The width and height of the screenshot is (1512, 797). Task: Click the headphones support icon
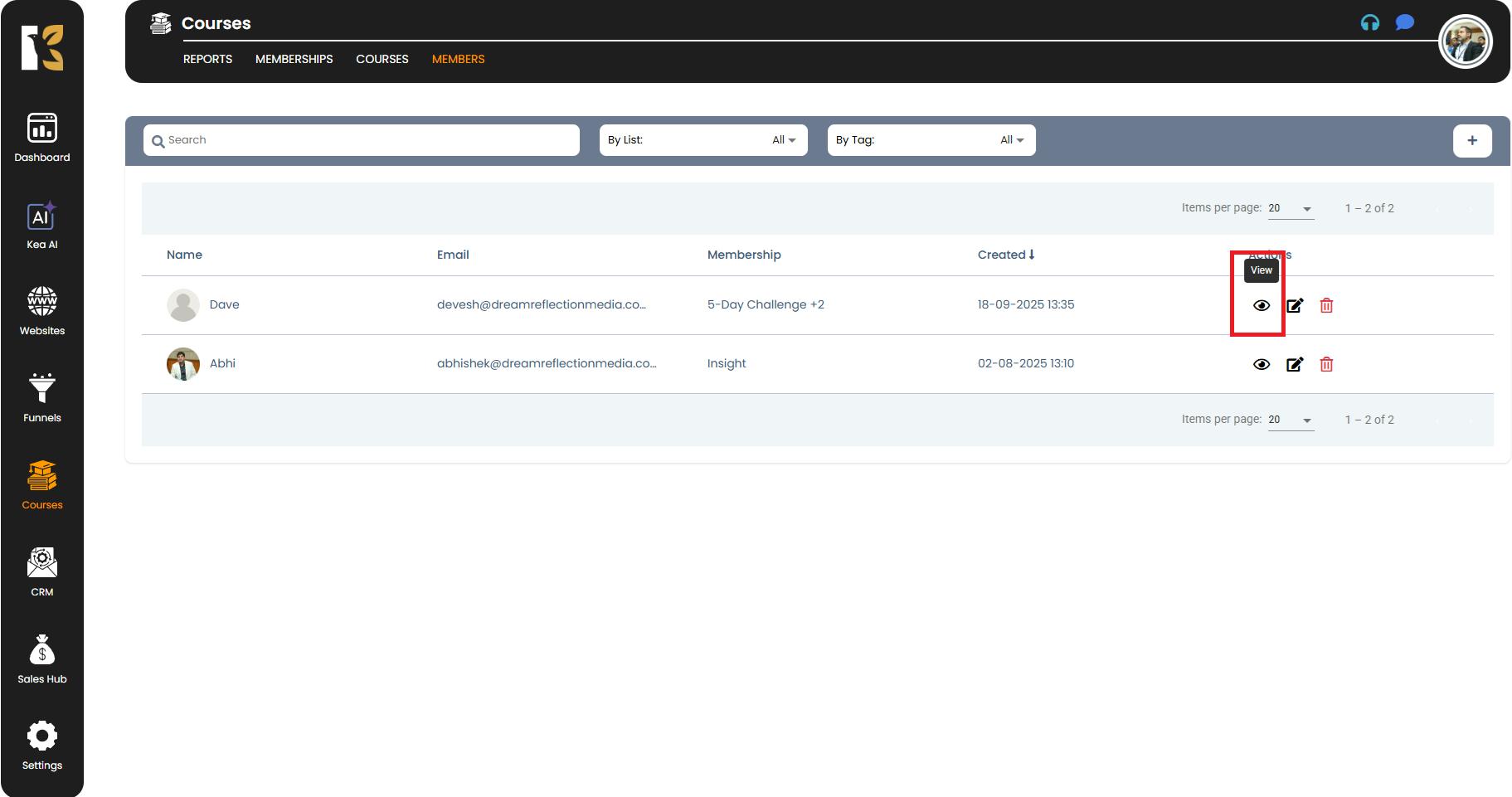pos(1370,22)
